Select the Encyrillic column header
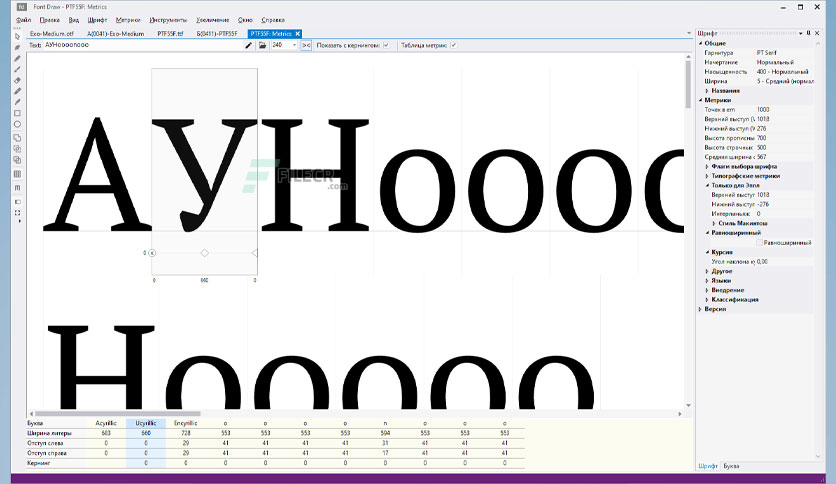 coord(186,423)
